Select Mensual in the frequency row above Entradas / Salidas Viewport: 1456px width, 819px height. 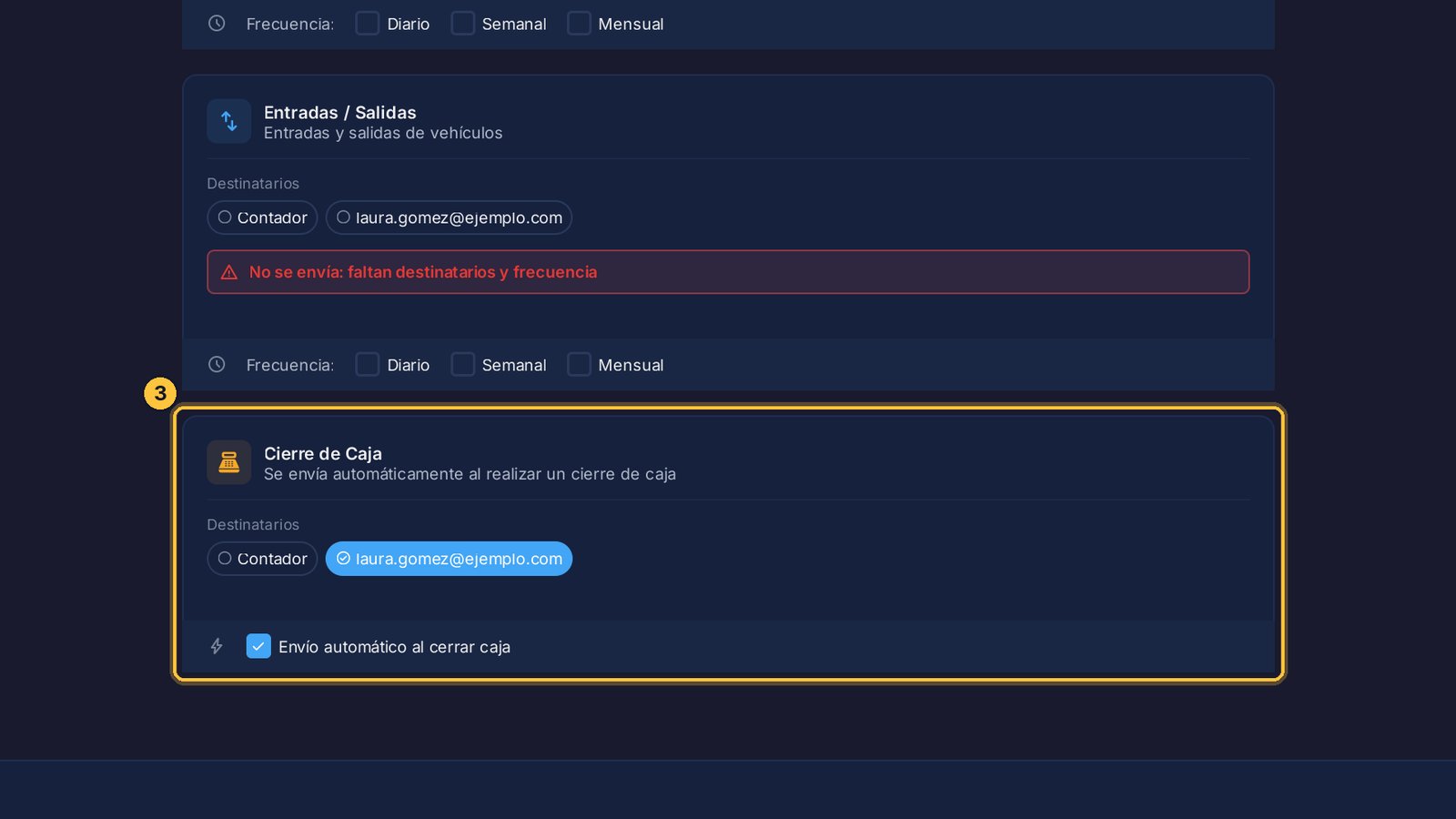click(579, 24)
